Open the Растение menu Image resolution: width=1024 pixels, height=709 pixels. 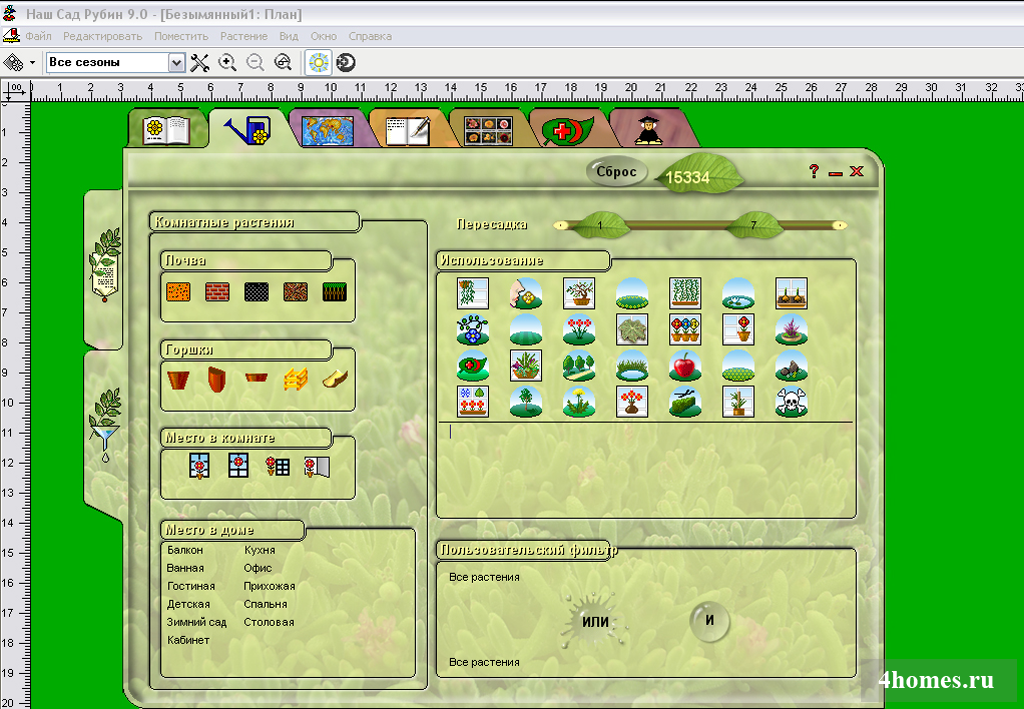coord(244,36)
